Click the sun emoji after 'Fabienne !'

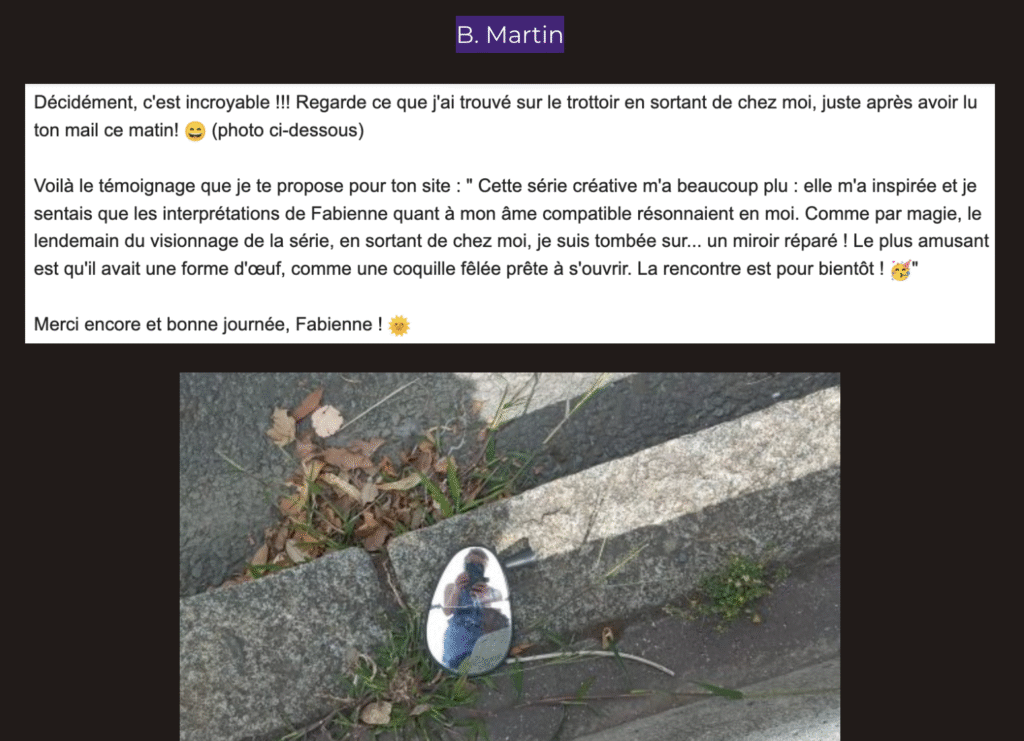398,325
